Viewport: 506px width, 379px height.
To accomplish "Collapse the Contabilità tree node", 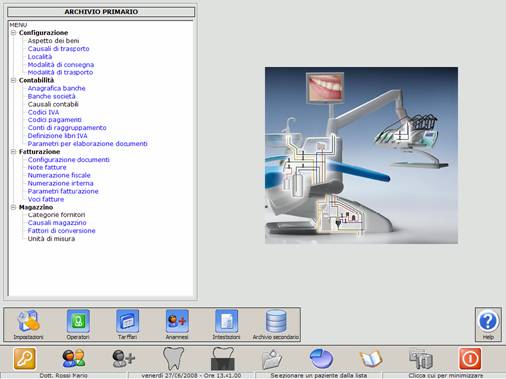I will coord(13,80).
